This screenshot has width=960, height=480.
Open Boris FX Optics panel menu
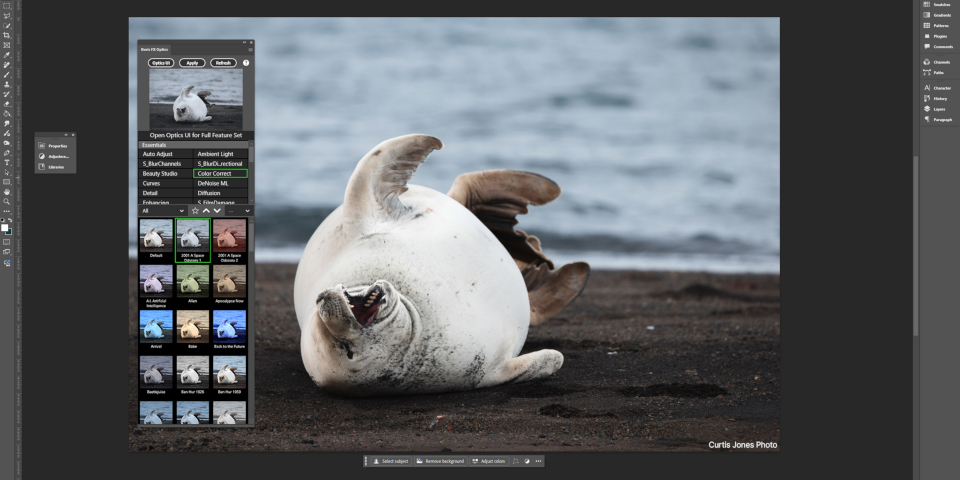coord(250,49)
